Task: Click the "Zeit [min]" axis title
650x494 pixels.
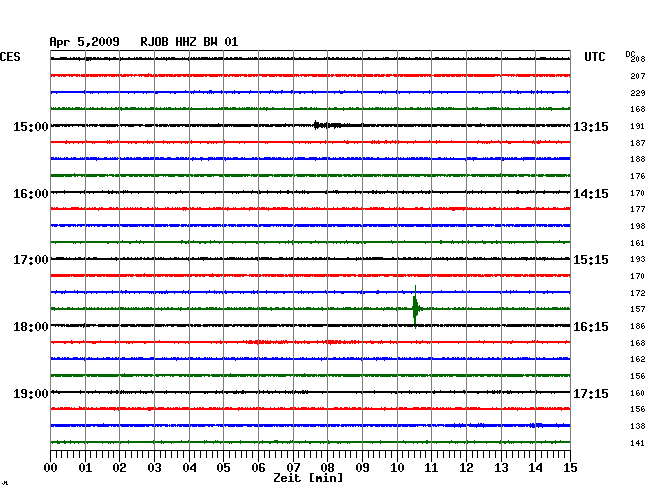Action: tap(308, 478)
